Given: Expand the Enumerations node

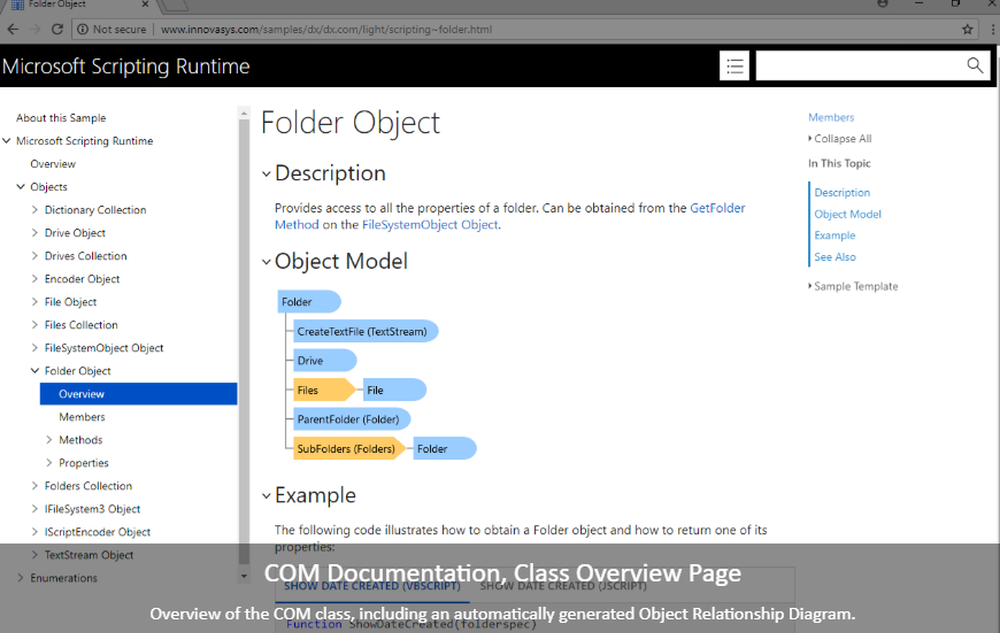Looking at the screenshot, I should pyautogui.click(x=21, y=578).
